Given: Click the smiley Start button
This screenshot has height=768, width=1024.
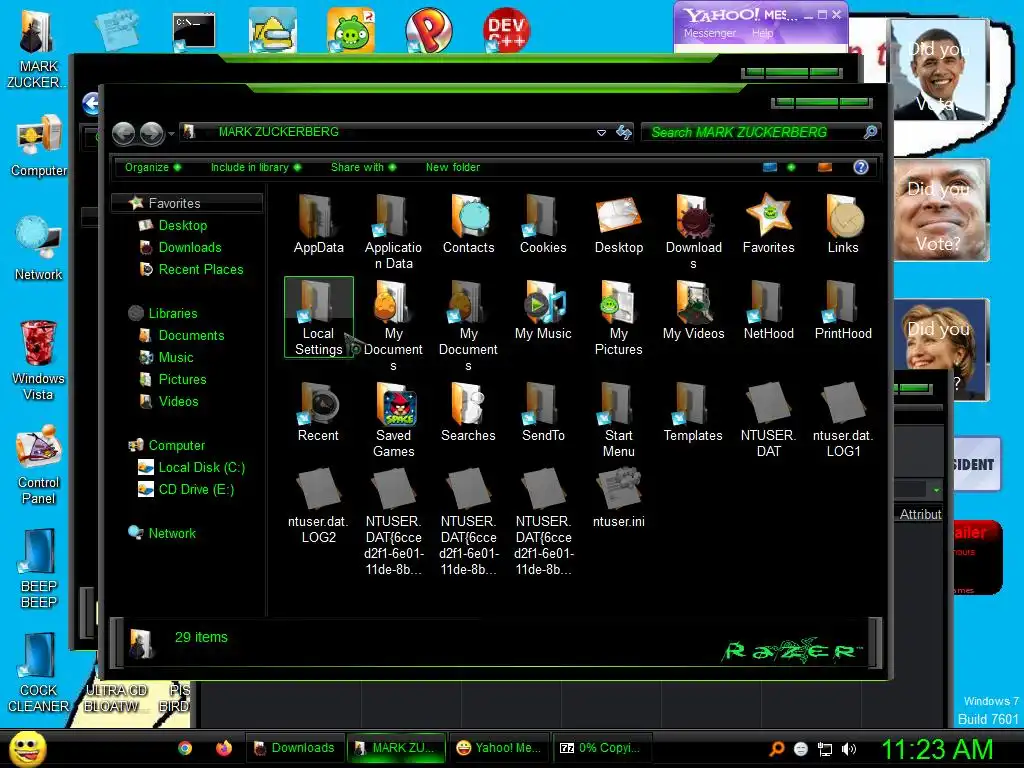Looking at the screenshot, I should pos(27,749).
